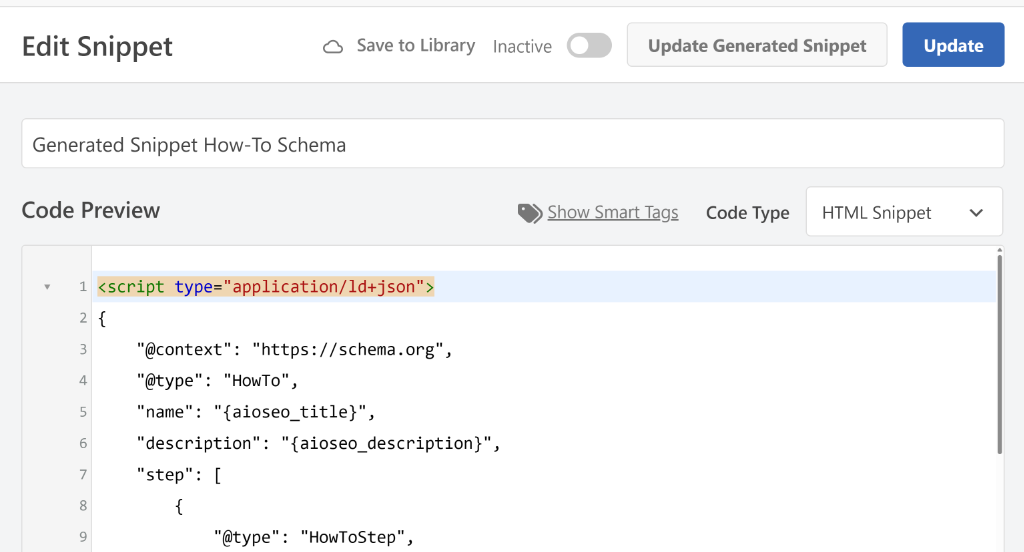Click the "@type": "HowTo" line
Screen dimensions: 1024x552
coord(217,381)
